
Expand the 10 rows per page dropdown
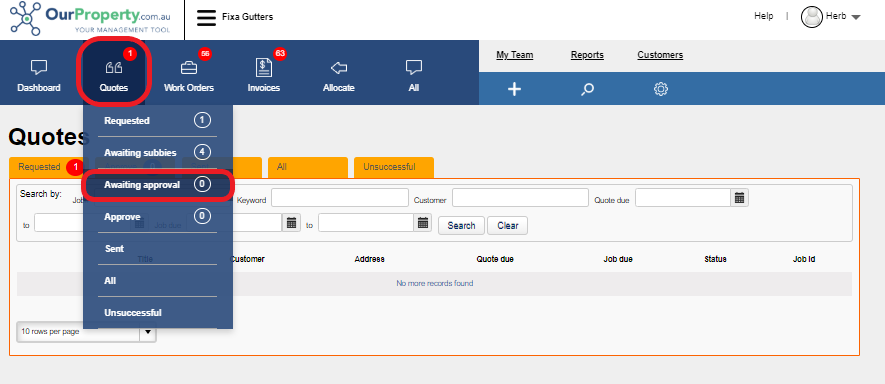click(x=148, y=332)
